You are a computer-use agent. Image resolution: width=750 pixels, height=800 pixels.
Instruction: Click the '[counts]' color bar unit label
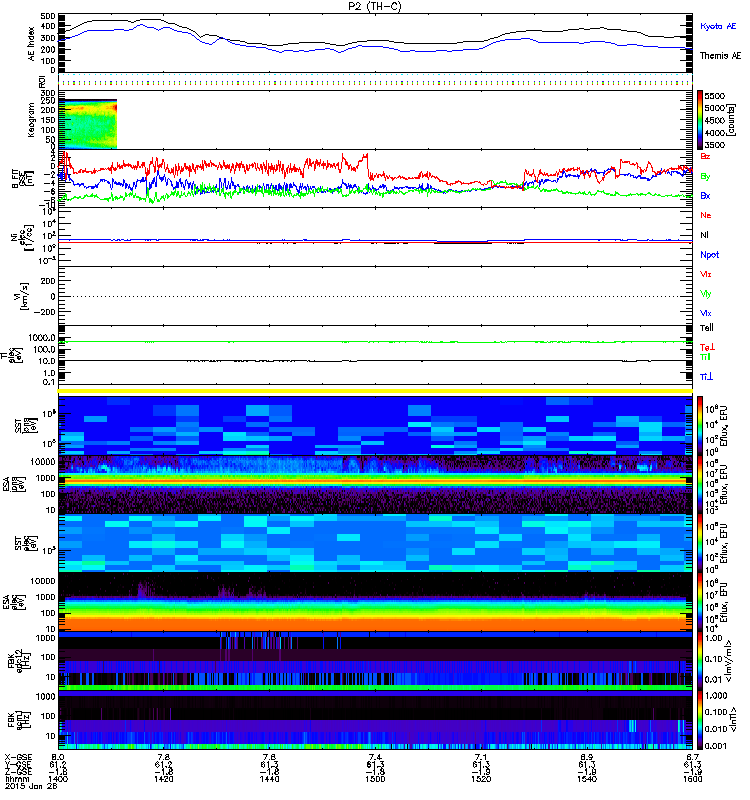(732, 120)
